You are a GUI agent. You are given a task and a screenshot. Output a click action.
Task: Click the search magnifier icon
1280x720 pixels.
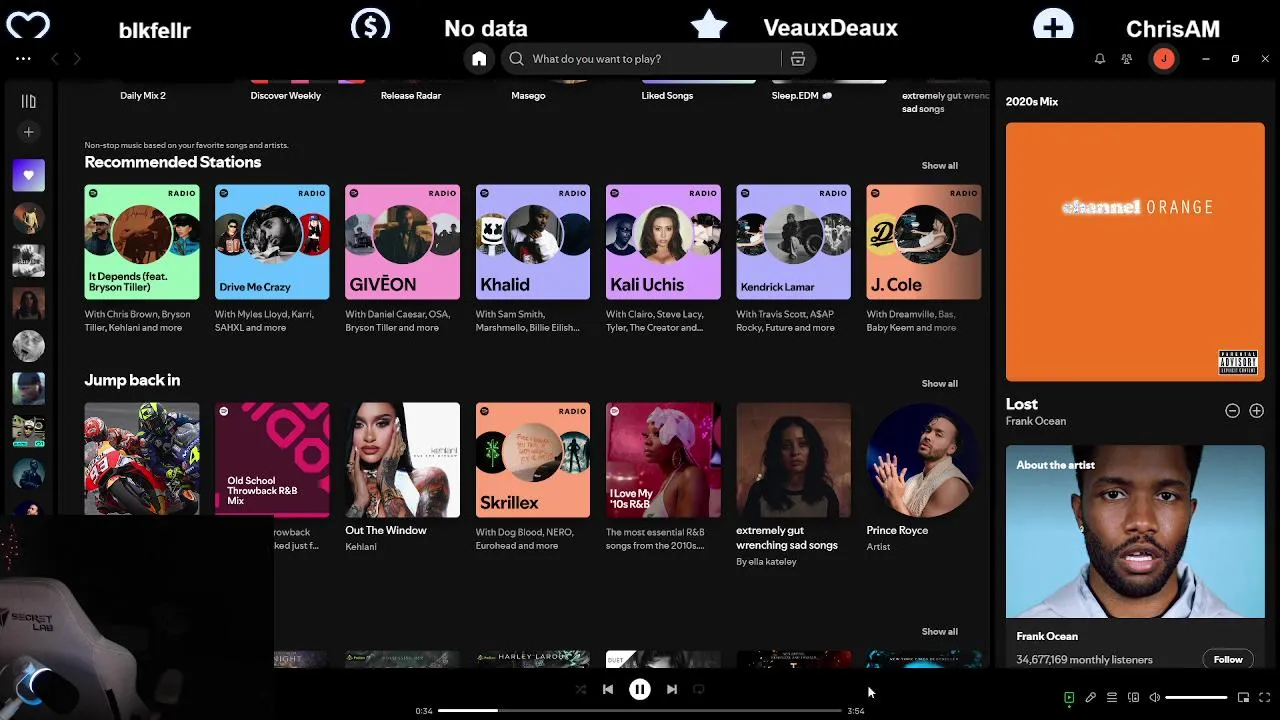[516, 59]
